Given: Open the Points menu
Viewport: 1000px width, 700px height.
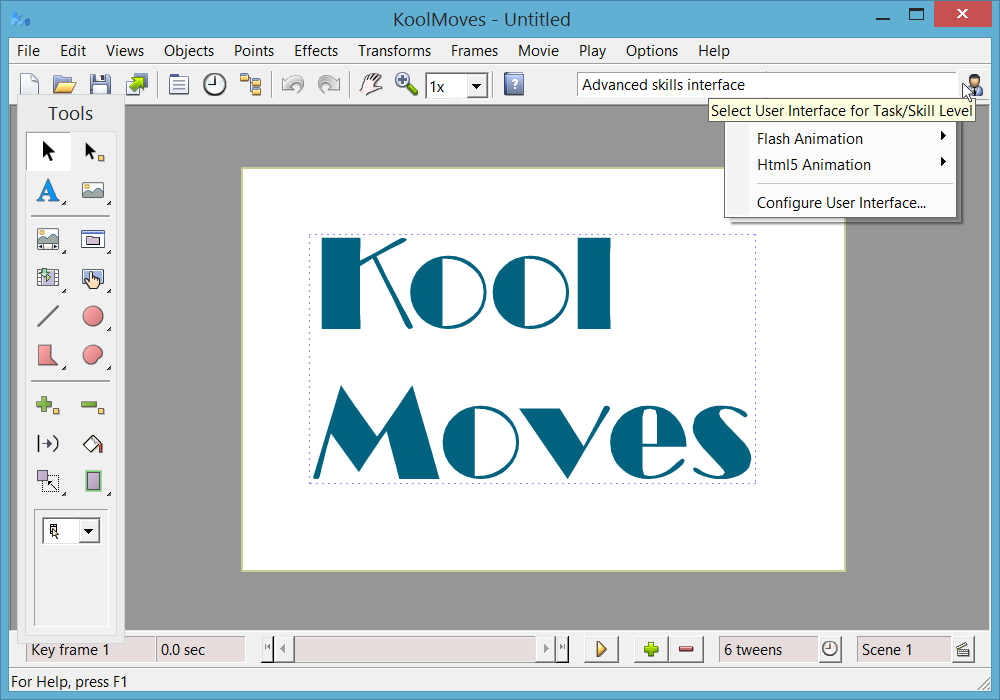Looking at the screenshot, I should point(254,51).
